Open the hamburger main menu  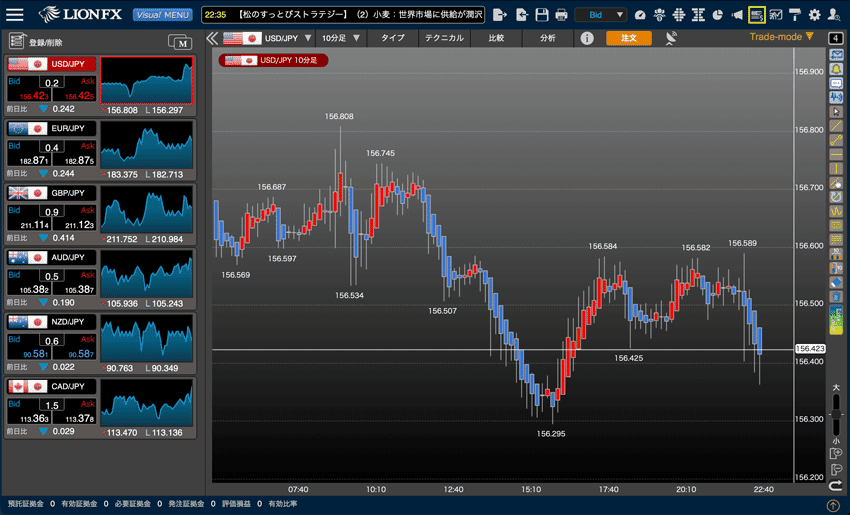point(15,15)
